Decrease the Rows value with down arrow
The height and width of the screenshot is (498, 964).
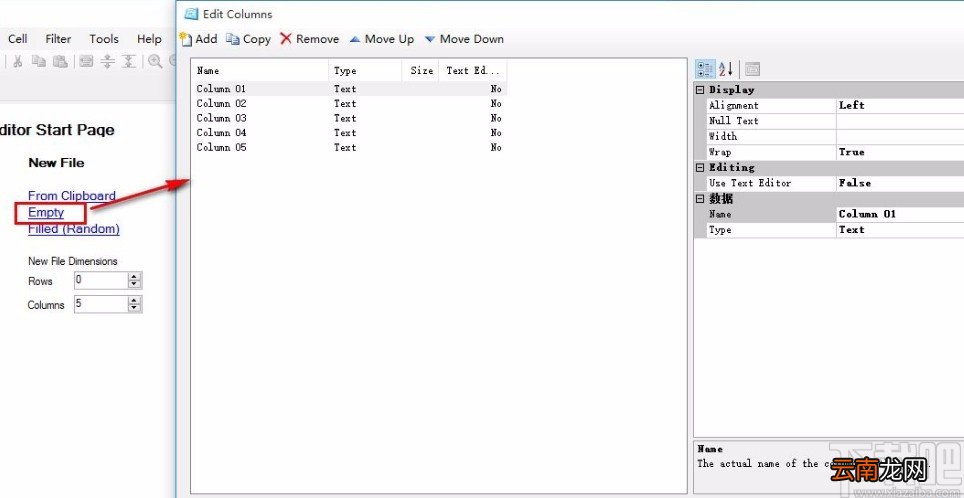tap(135, 285)
